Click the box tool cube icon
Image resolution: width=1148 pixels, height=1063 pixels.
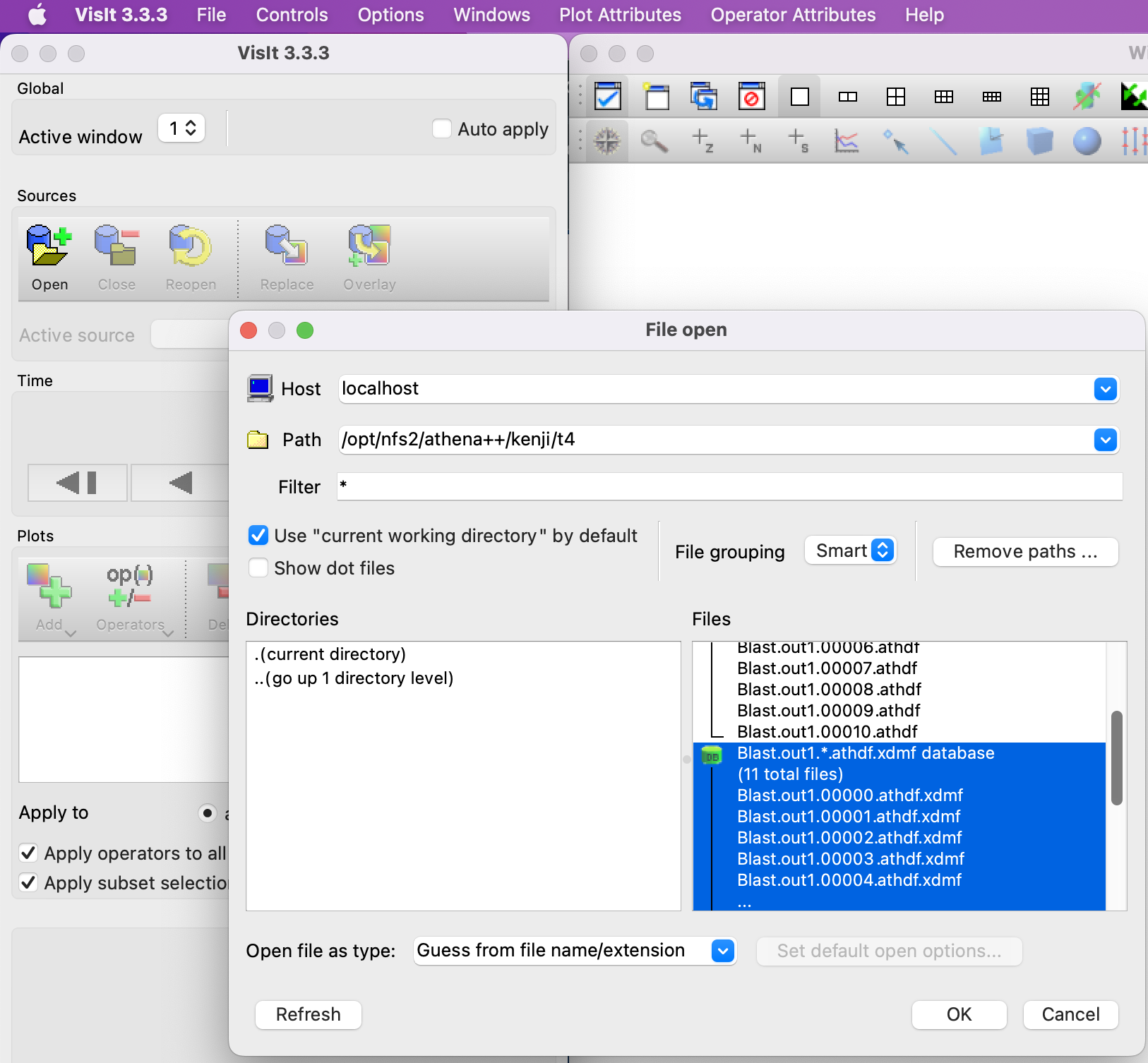click(x=1039, y=141)
